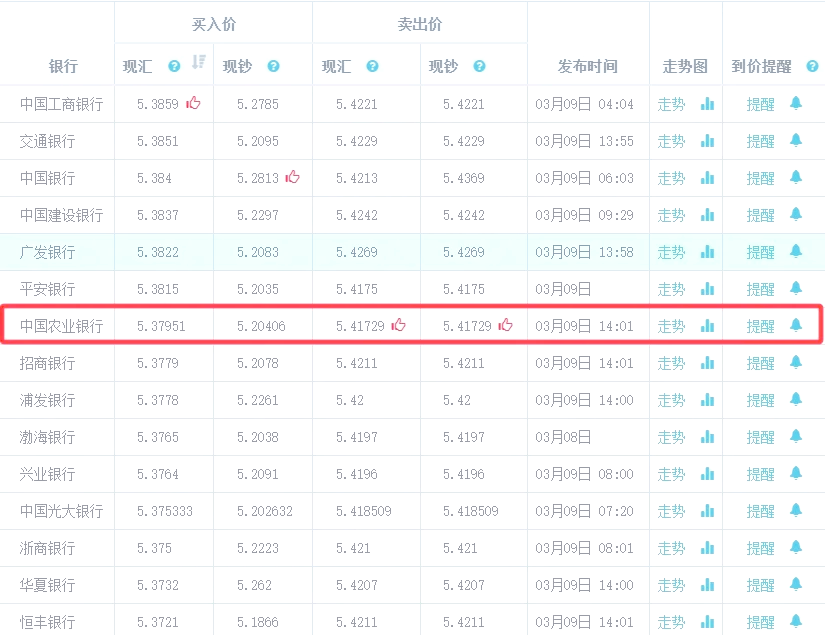This screenshot has width=825, height=635.
Task: Click bell icon for 中国农业银行 alert
Action: pyautogui.click(x=796, y=326)
